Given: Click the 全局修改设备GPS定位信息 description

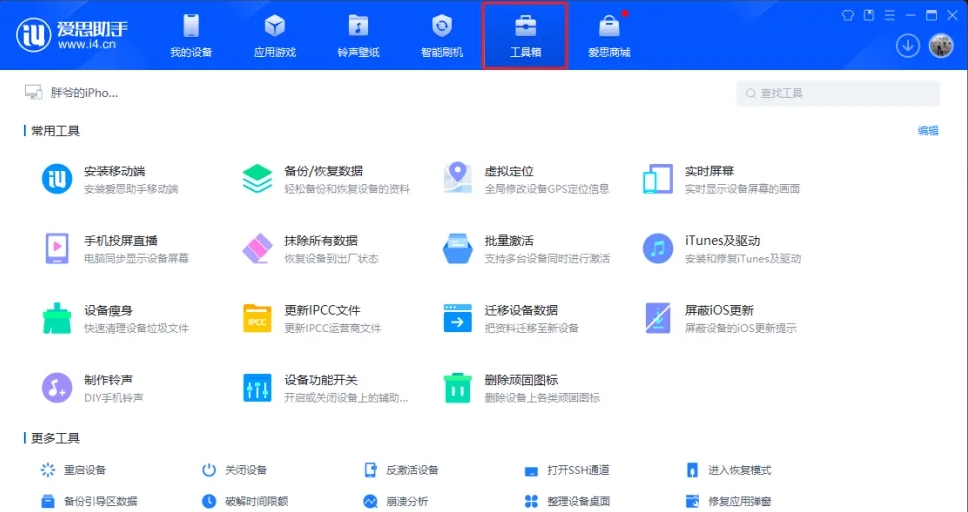Looking at the screenshot, I should [x=547, y=189].
